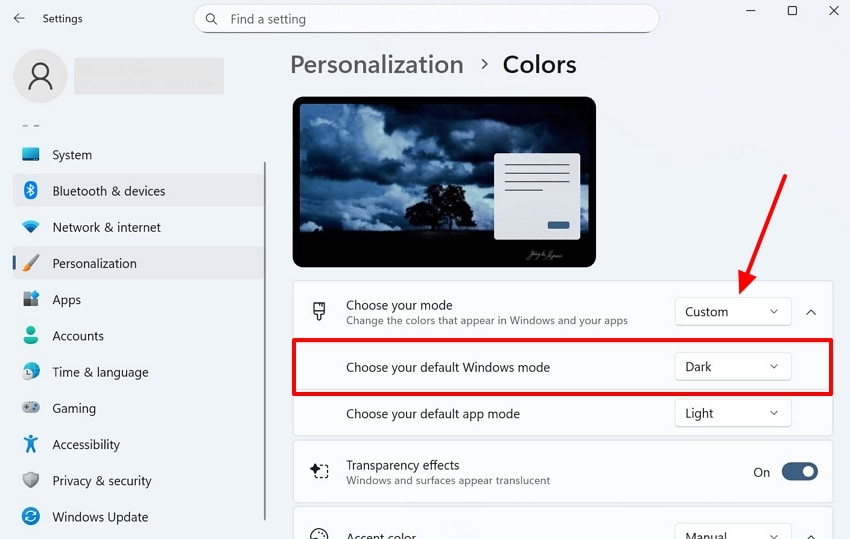Click the Personalization breadcrumb link
The height and width of the screenshot is (539, 850).
tap(377, 65)
